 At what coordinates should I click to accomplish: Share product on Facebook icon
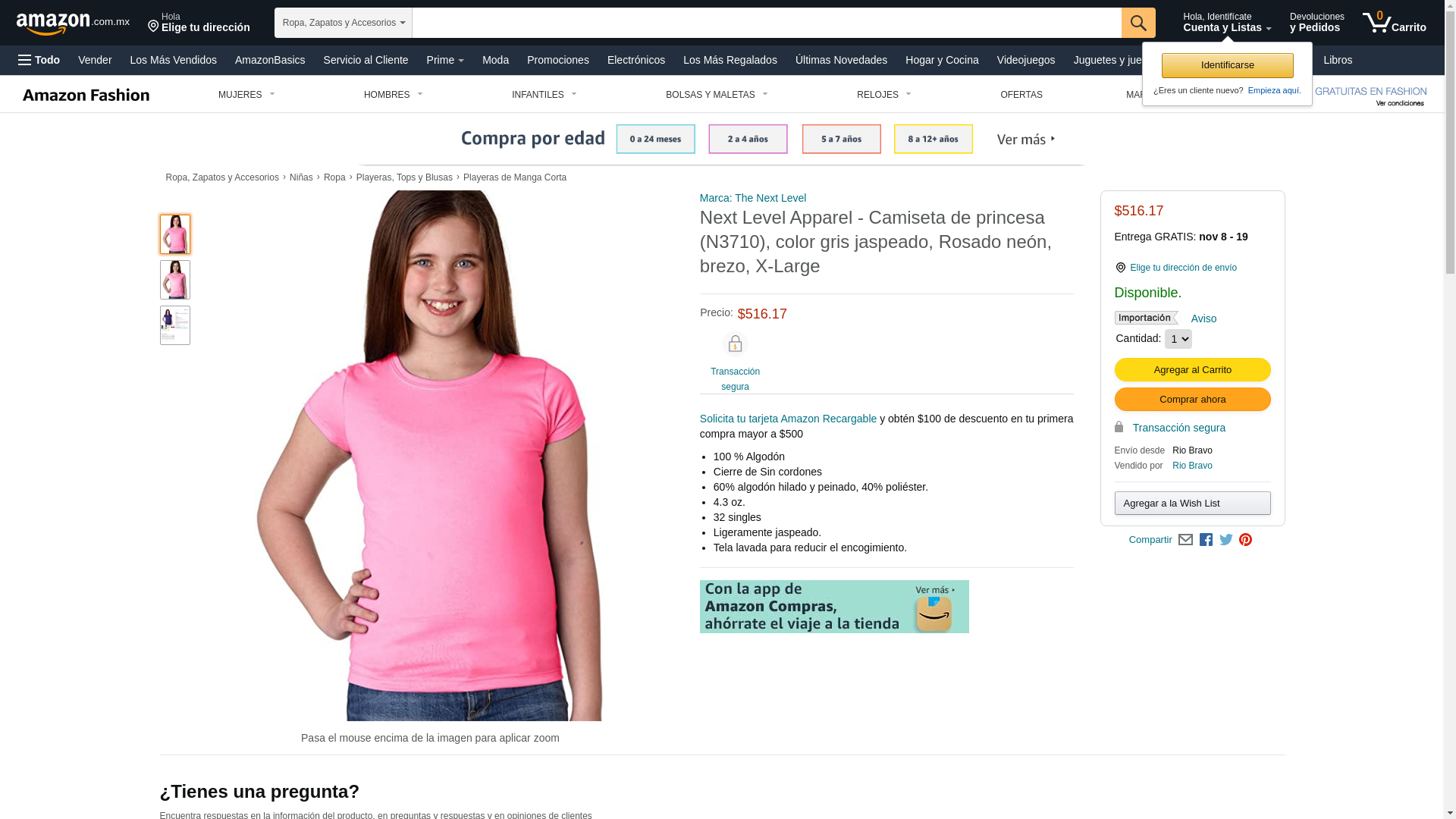point(1206,540)
